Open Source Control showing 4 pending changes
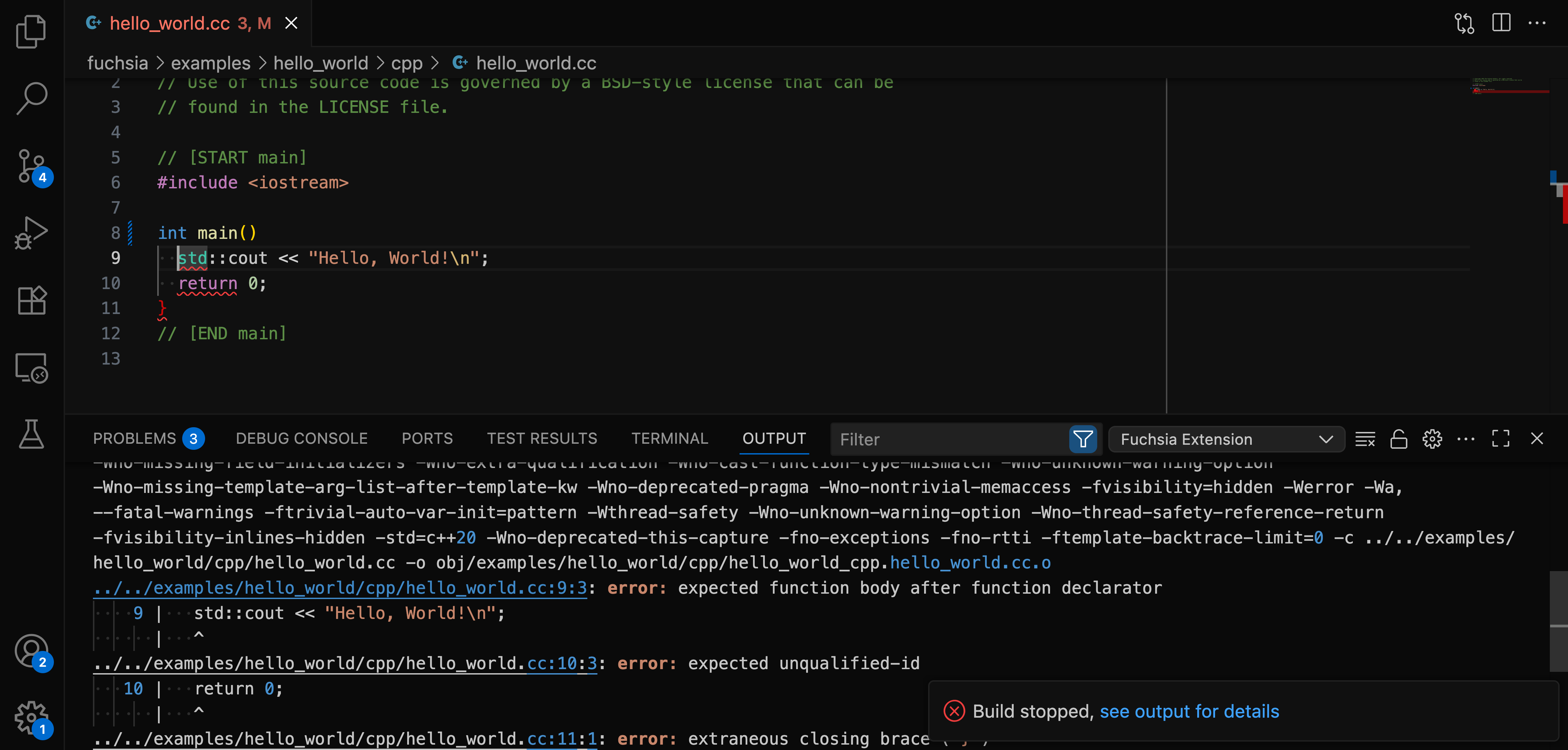The width and height of the screenshot is (1568, 750). 30,165
